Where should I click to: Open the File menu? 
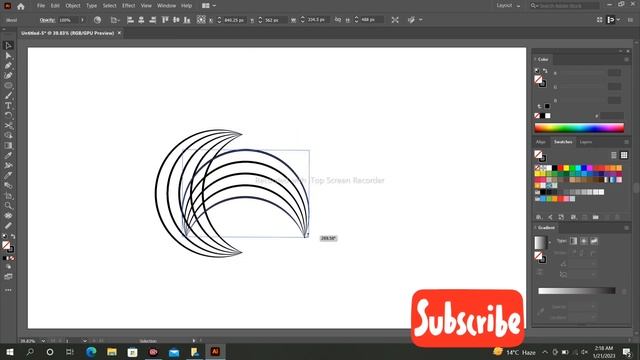pos(41,6)
